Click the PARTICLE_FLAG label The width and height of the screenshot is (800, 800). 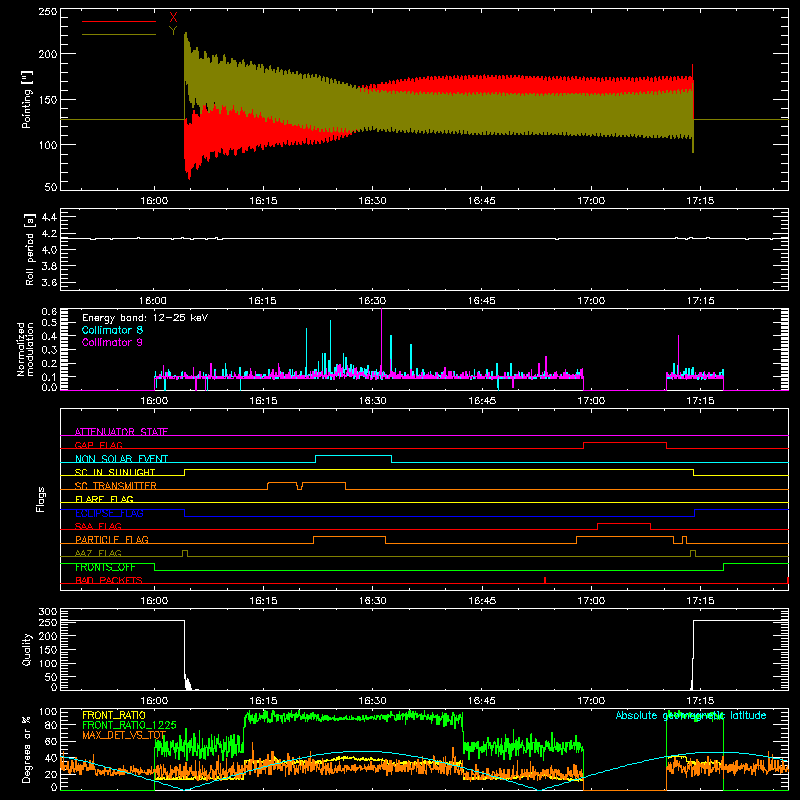(112, 539)
